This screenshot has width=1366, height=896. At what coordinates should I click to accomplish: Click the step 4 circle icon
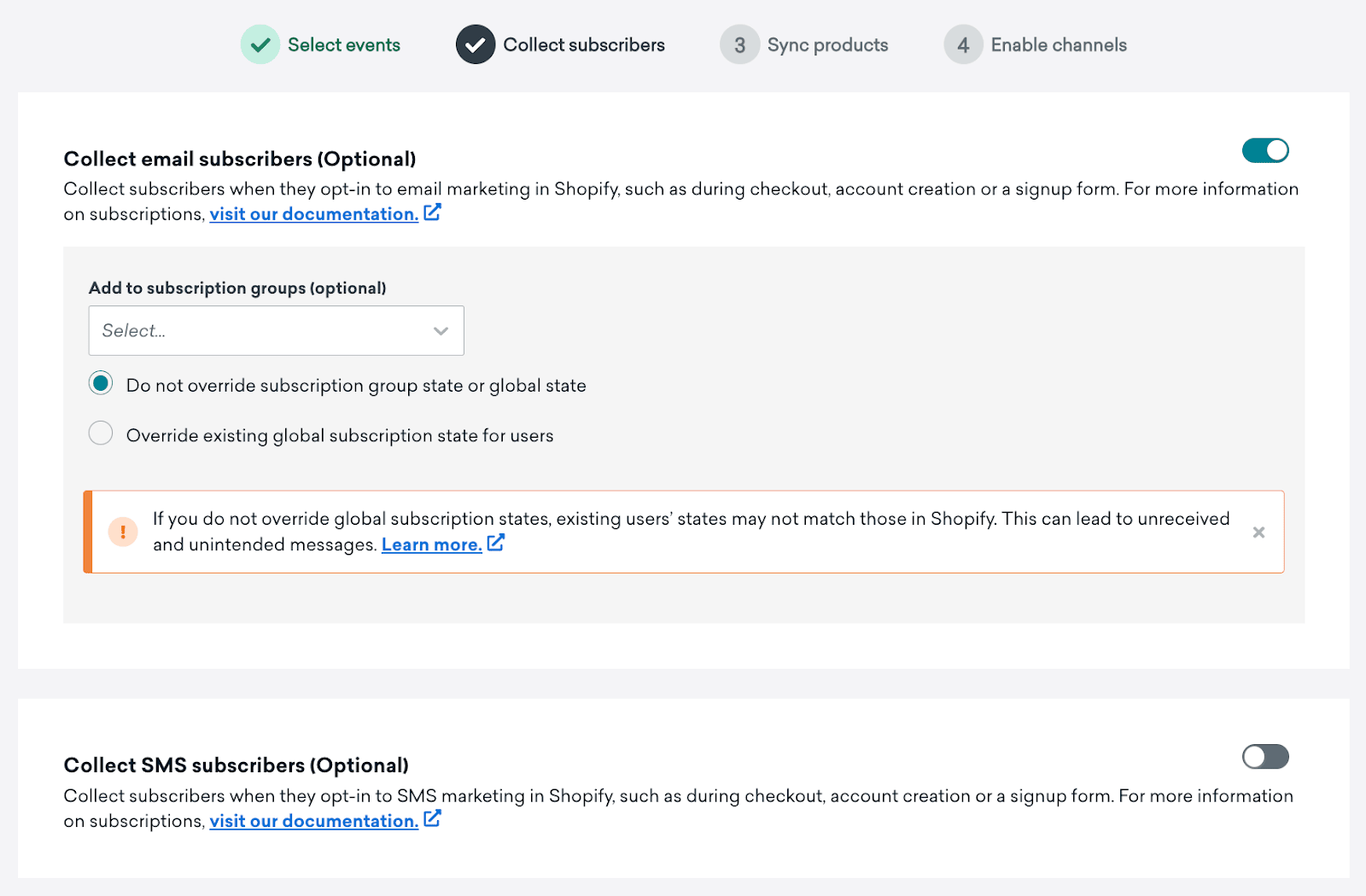pos(963,44)
